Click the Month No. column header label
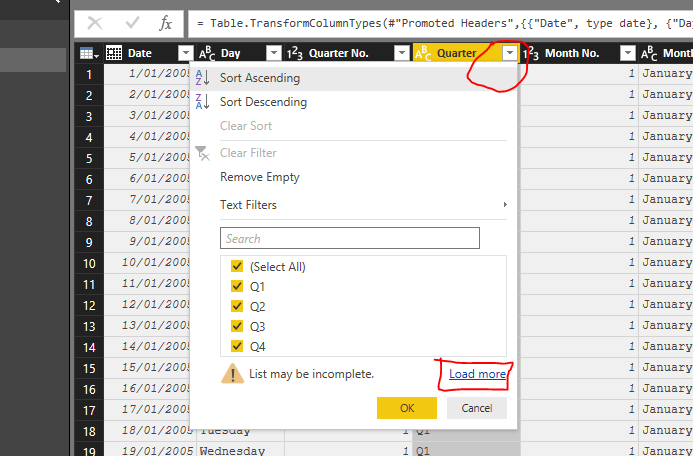The width and height of the screenshot is (693, 456). coord(572,53)
